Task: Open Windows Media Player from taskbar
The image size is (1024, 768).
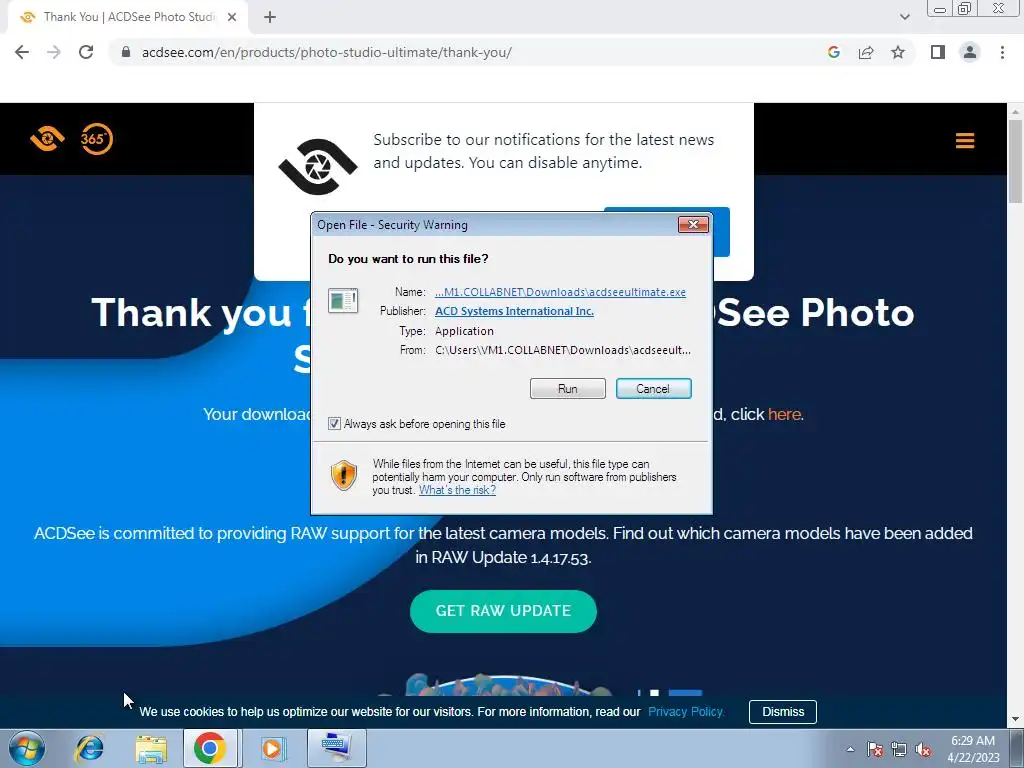Action: tap(272, 748)
